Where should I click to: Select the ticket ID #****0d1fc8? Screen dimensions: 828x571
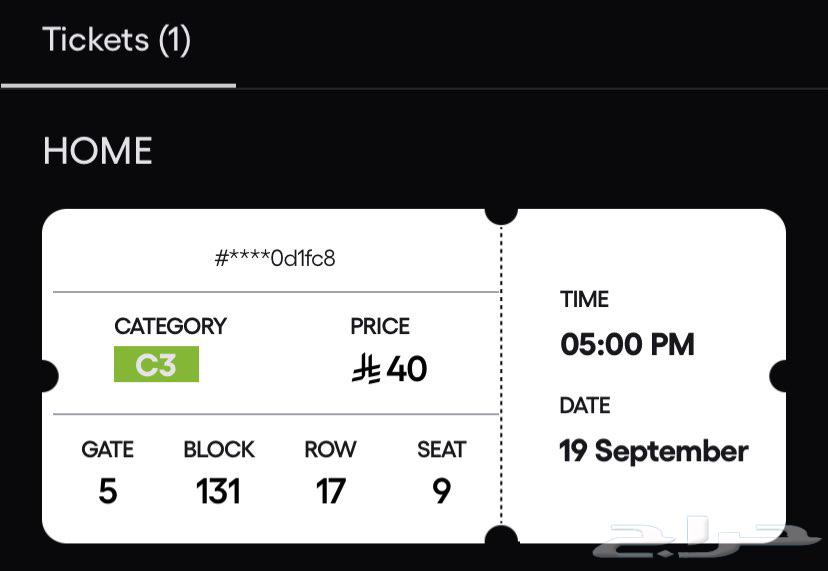click(275, 258)
